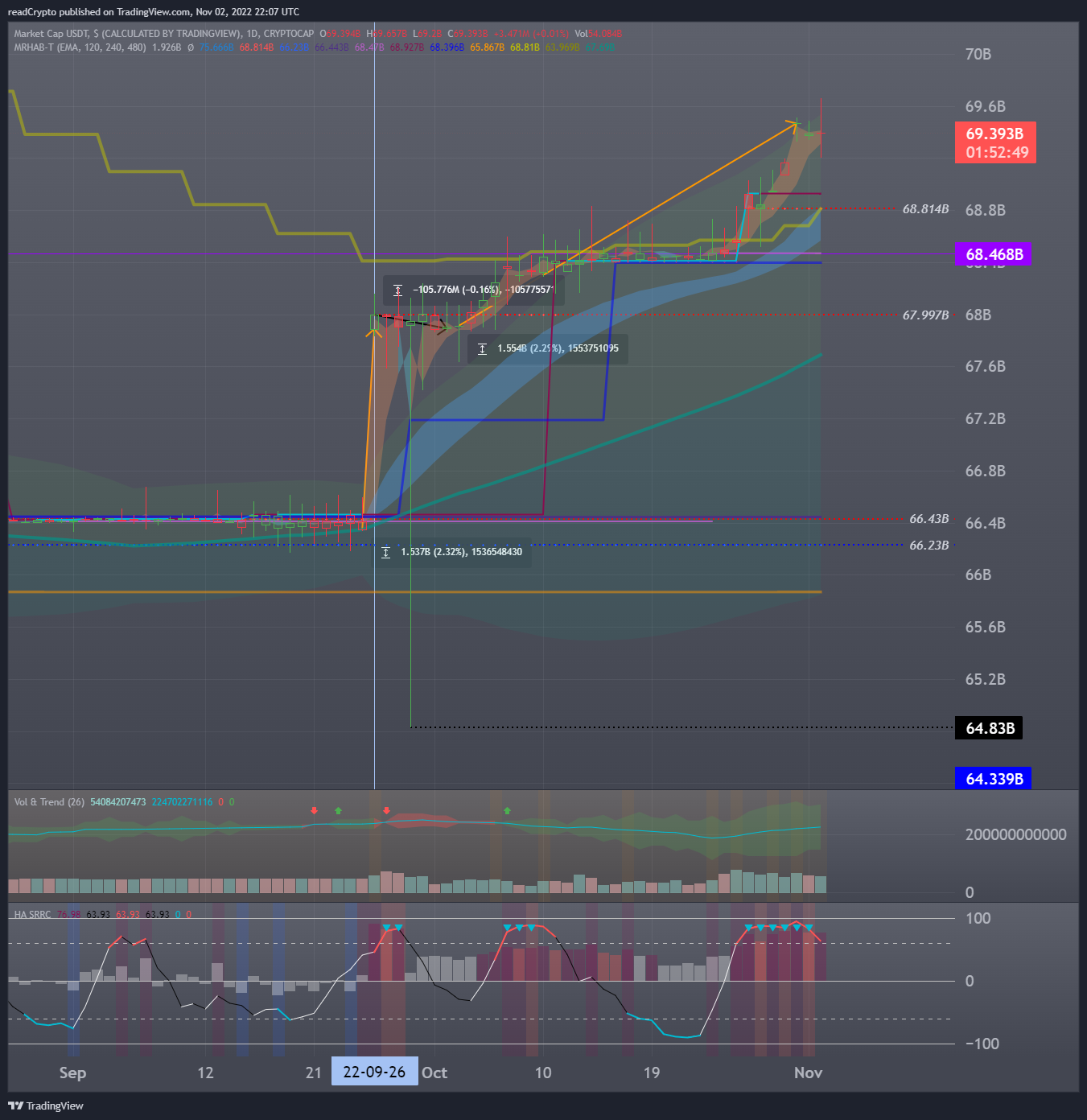Click the 200000000000 volume axis label
This screenshot has width=1087, height=1120.
point(1016,835)
